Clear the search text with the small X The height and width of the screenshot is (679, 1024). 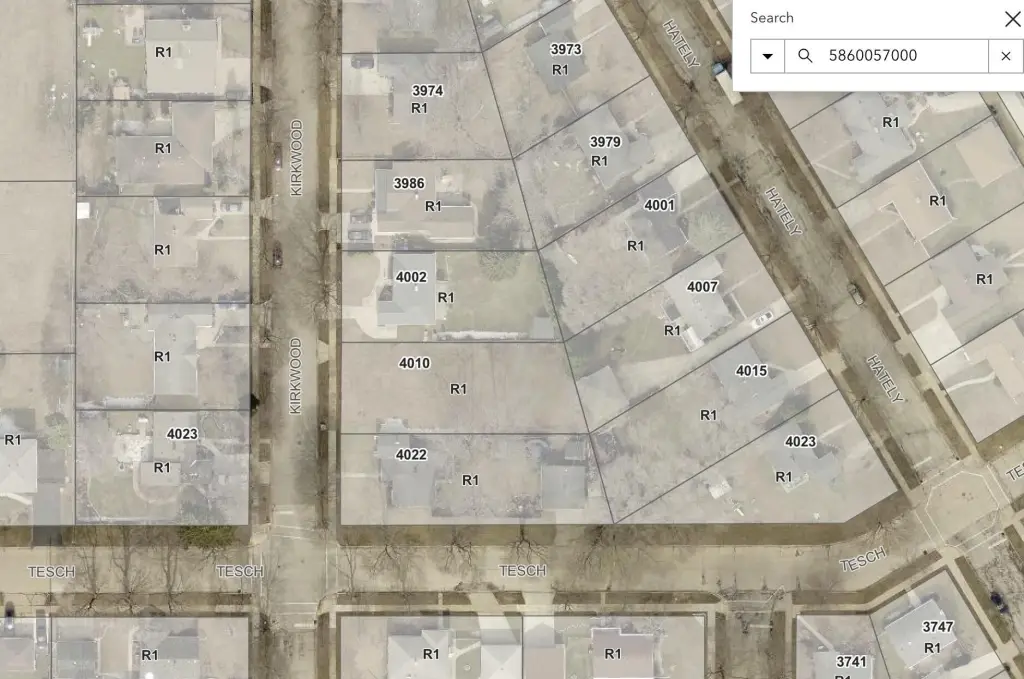click(x=1005, y=56)
